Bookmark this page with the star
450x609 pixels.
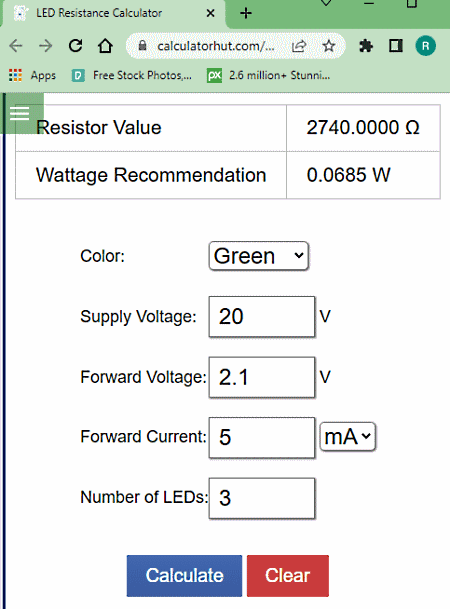coord(328,46)
